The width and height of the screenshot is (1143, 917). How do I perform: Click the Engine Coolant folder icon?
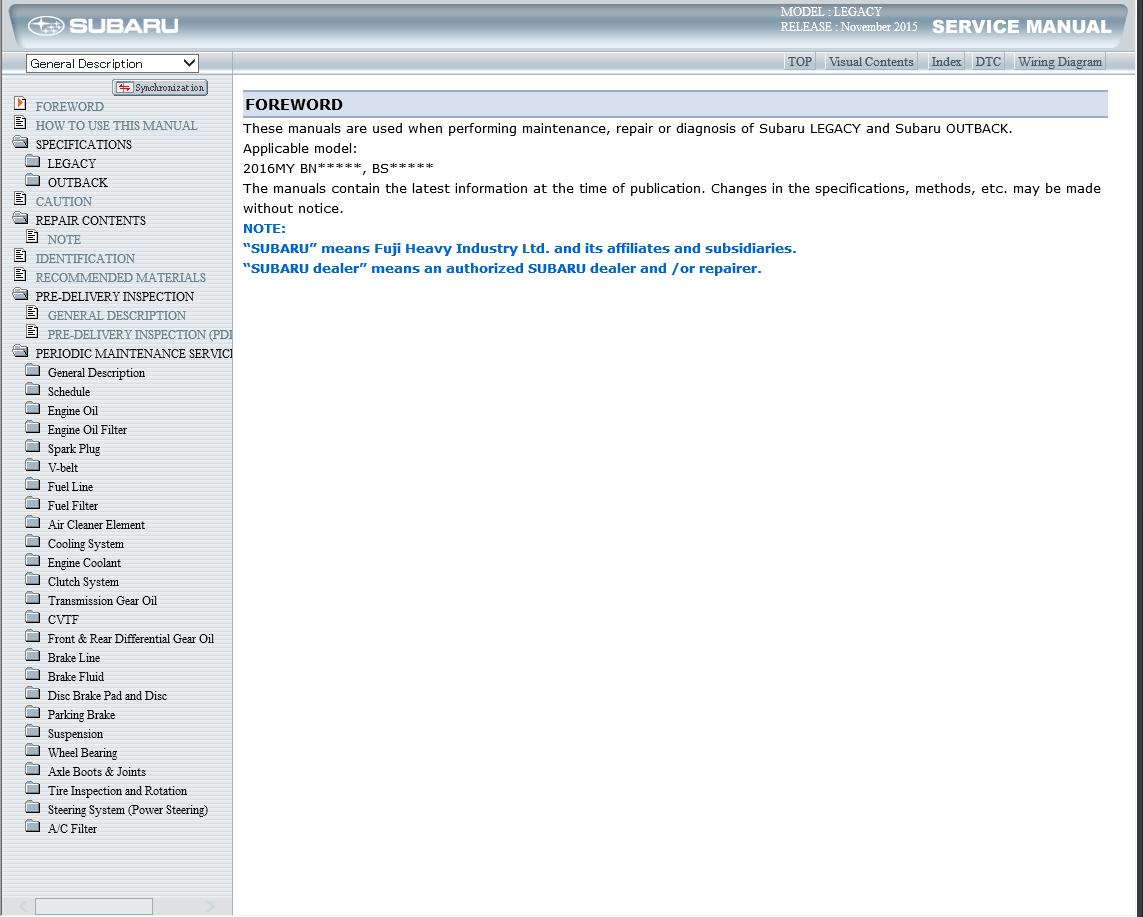[33, 559]
